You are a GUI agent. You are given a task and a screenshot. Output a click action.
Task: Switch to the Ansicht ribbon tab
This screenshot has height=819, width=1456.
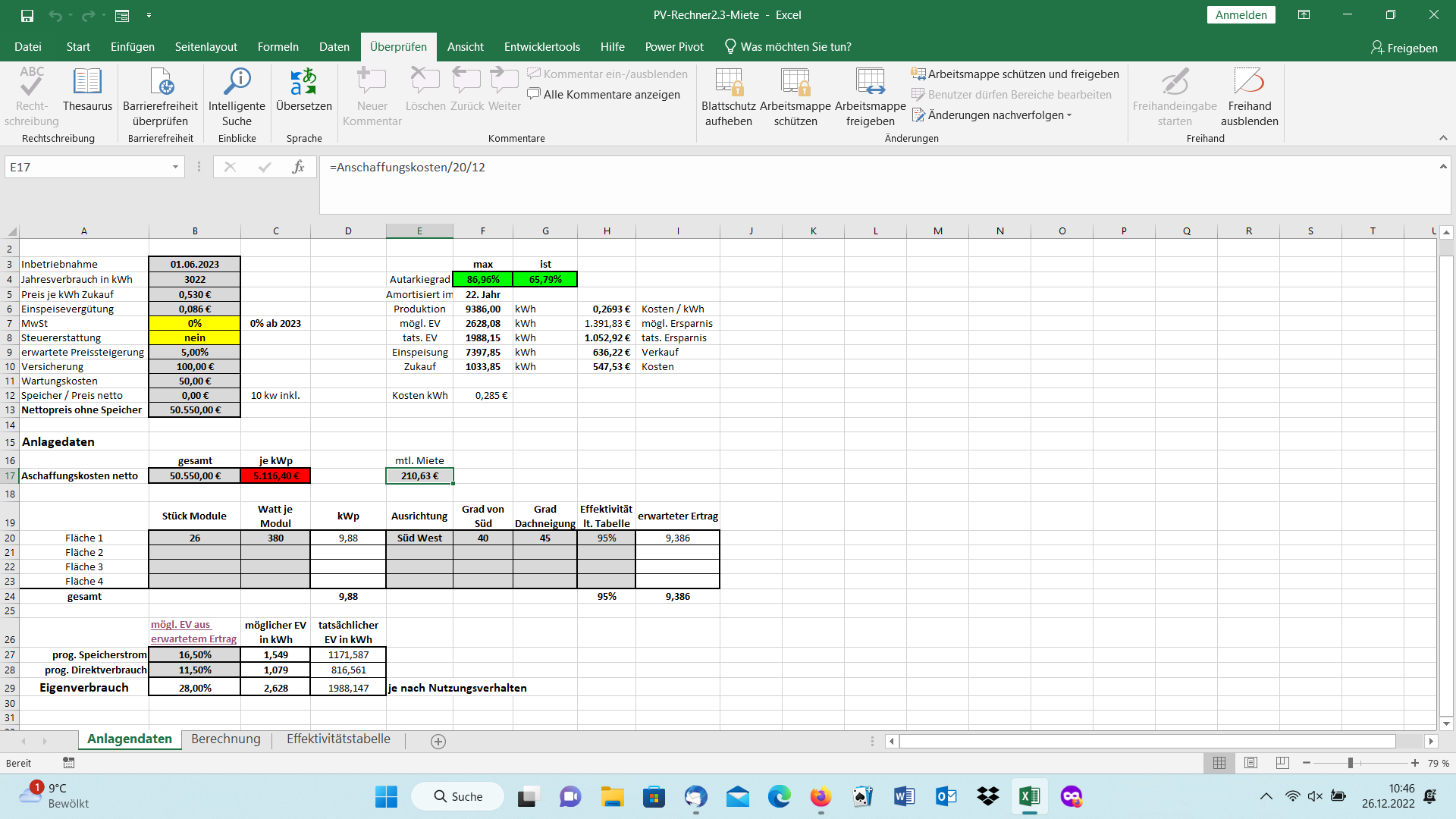coord(466,47)
